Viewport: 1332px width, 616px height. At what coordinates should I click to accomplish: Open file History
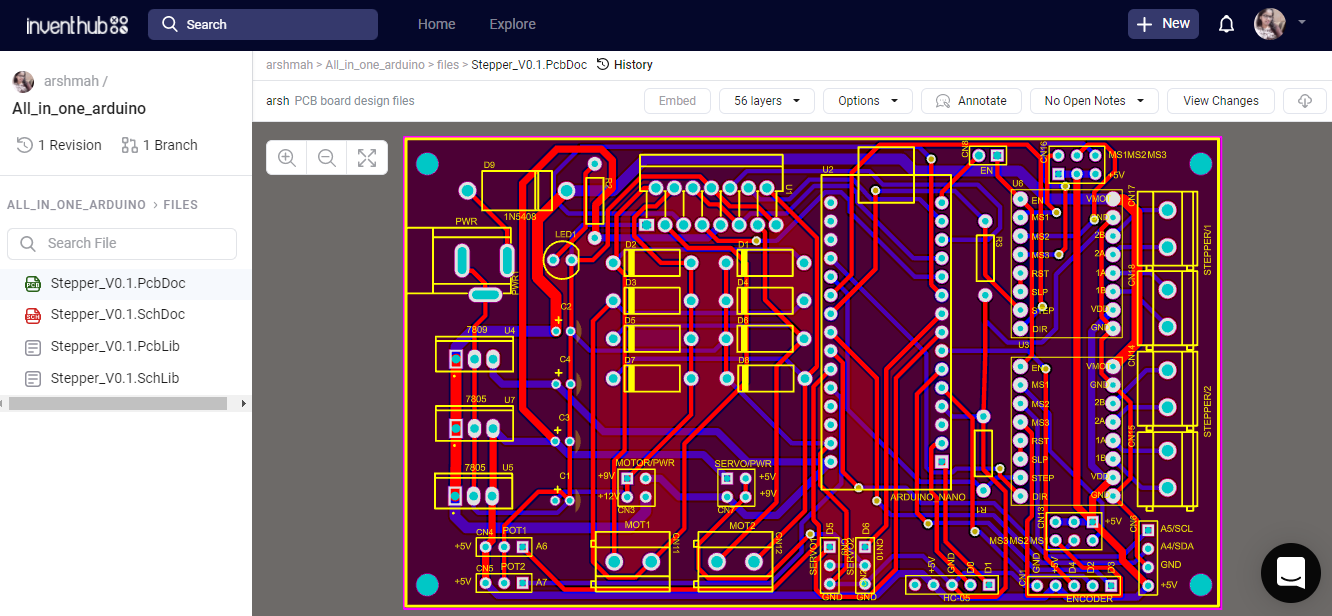624,65
